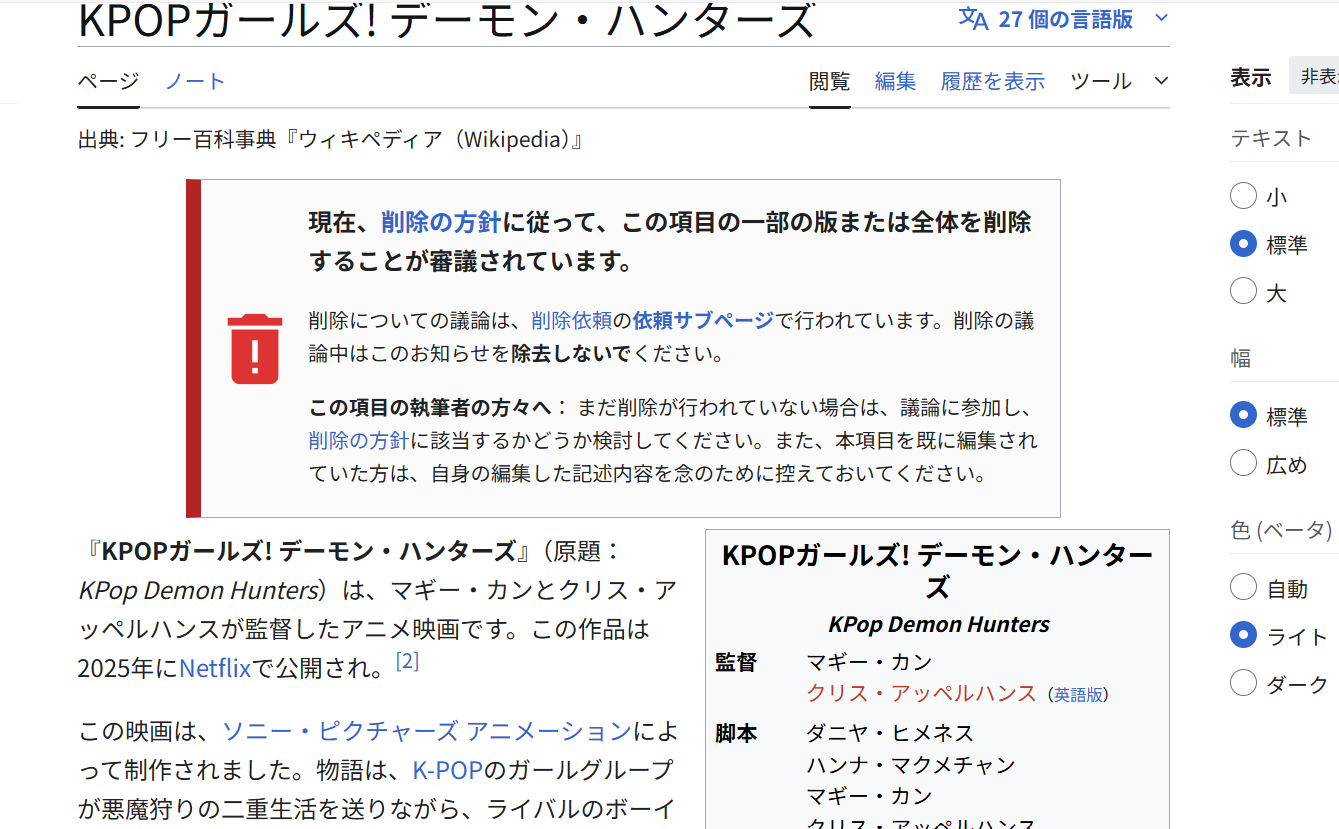Click the language translation icon
The height and width of the screenshot is (829, 1339).
(973, 19)
